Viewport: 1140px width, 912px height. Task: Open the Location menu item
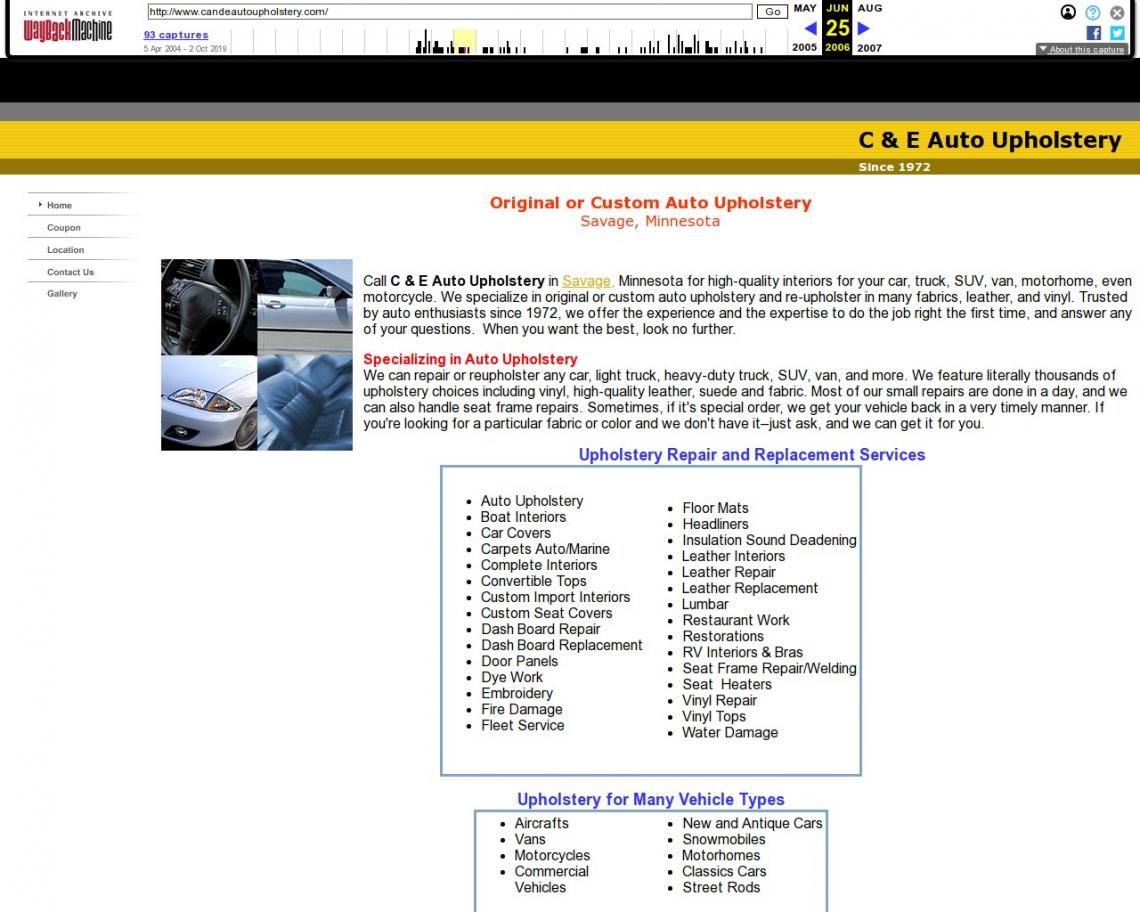pos(65,249)
